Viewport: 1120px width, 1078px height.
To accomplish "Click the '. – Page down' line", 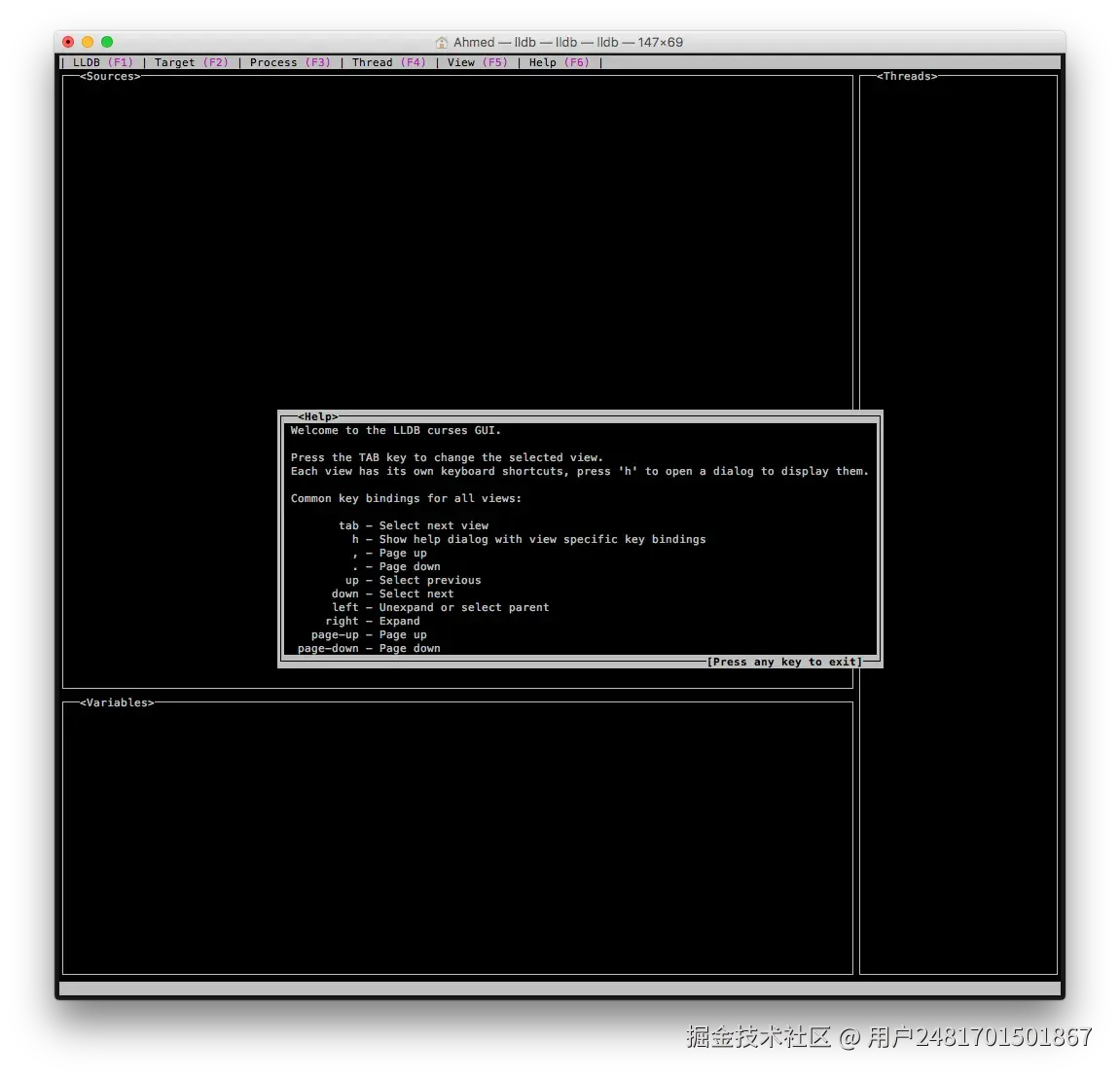I will tap(396, 566).
